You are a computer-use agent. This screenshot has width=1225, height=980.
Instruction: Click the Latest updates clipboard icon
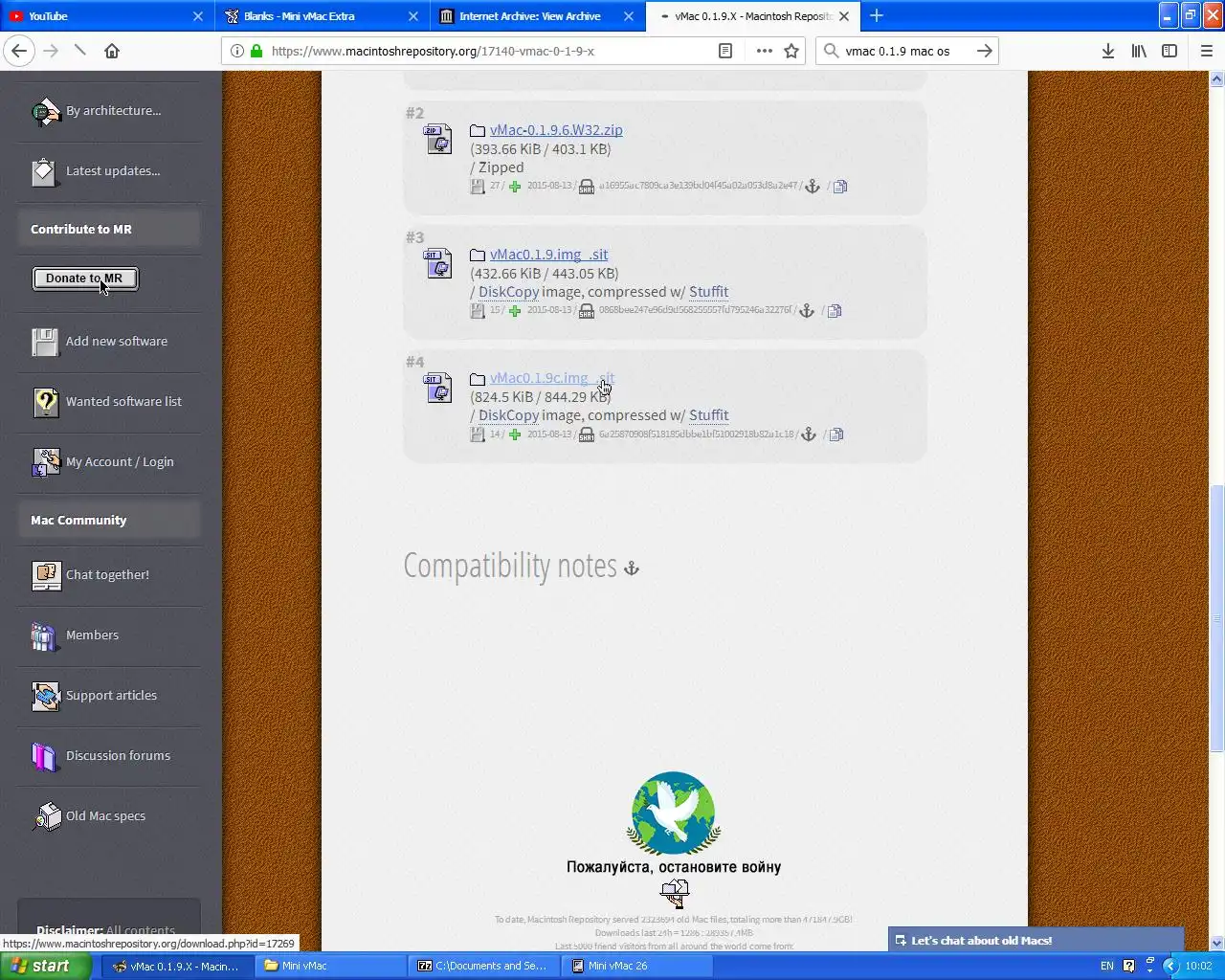pyautogui.click(x=45, y=171)
